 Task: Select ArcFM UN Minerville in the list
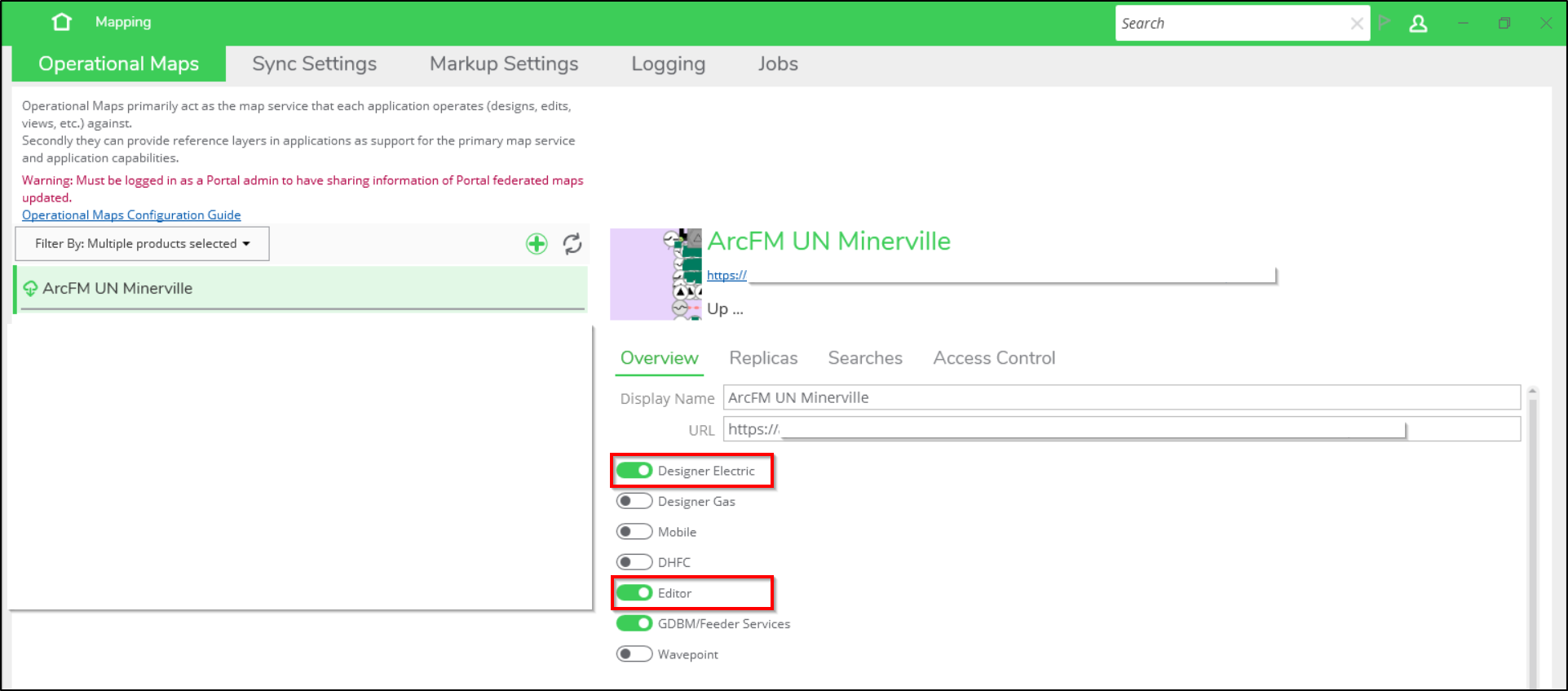pyautogui.click(x=301, y=288)
